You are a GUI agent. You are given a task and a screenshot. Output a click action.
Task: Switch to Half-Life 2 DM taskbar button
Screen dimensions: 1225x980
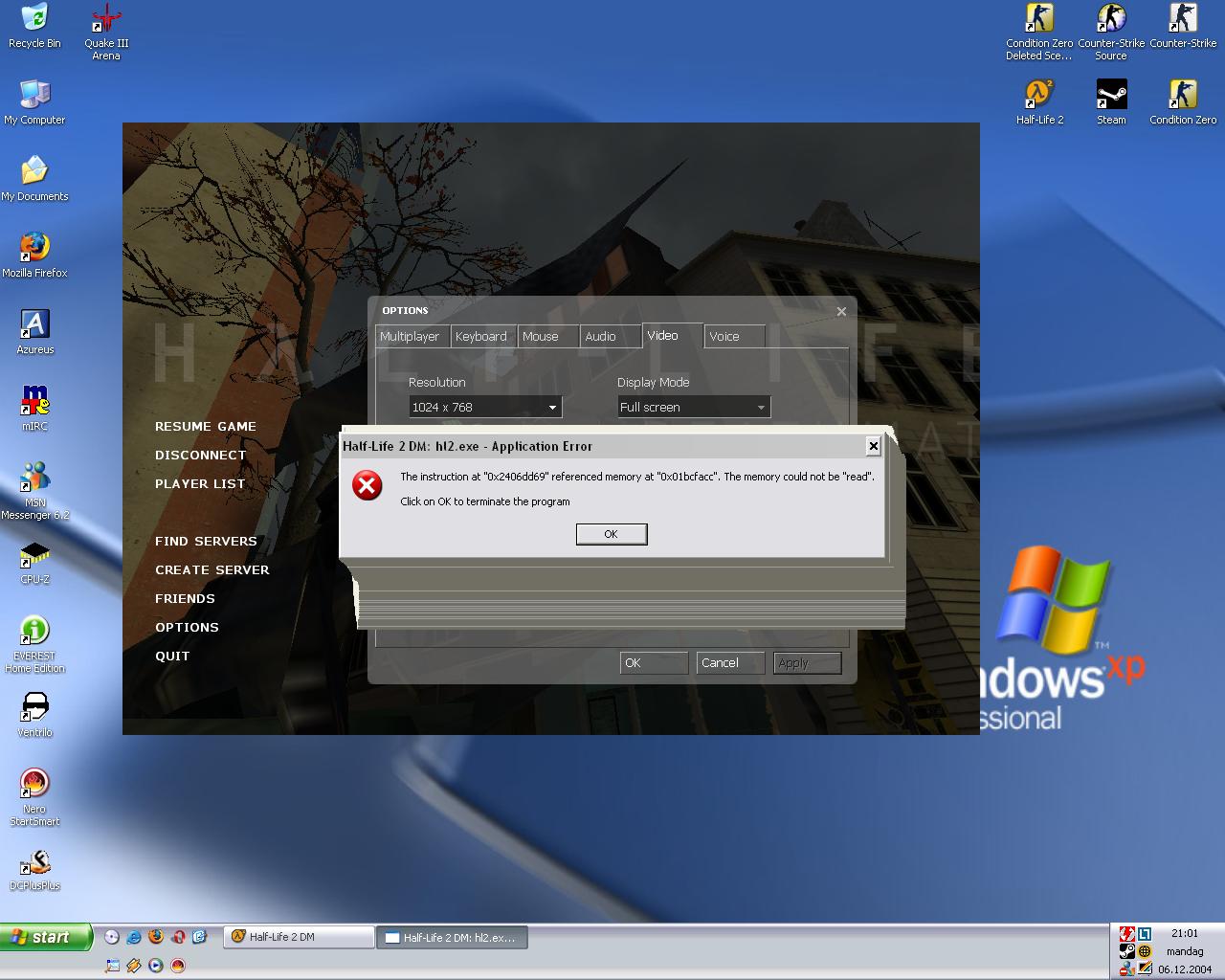(x=299, y=937)
